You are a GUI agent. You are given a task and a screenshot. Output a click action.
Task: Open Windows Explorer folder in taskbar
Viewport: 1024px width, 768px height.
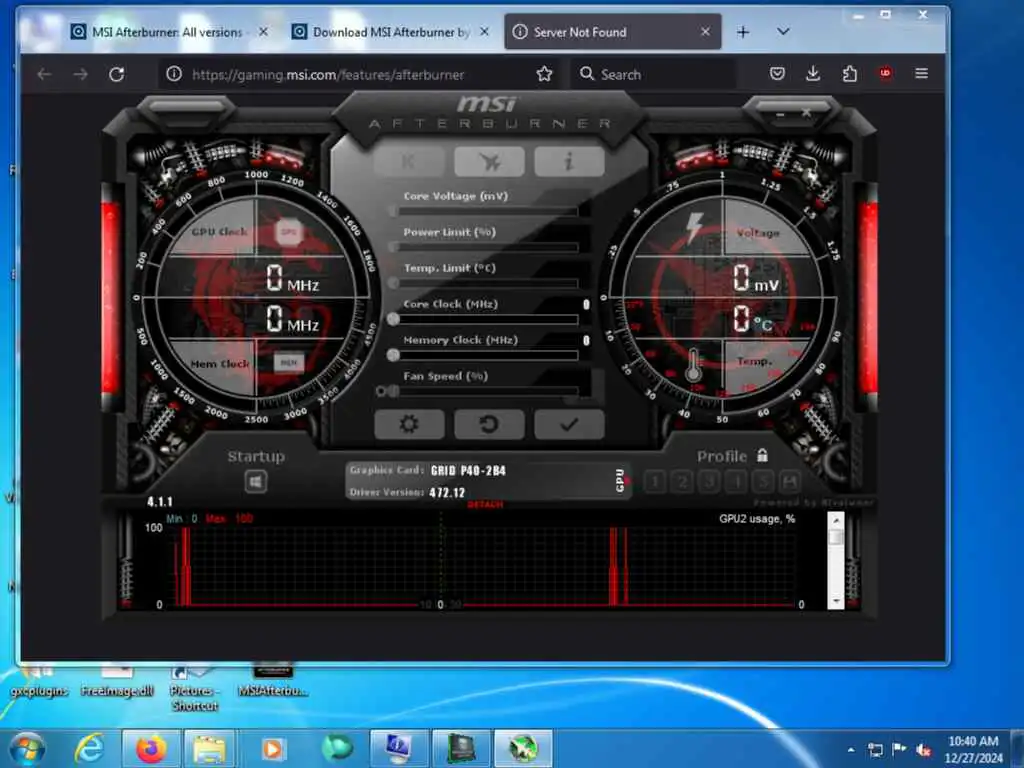(x=209, y=748)
